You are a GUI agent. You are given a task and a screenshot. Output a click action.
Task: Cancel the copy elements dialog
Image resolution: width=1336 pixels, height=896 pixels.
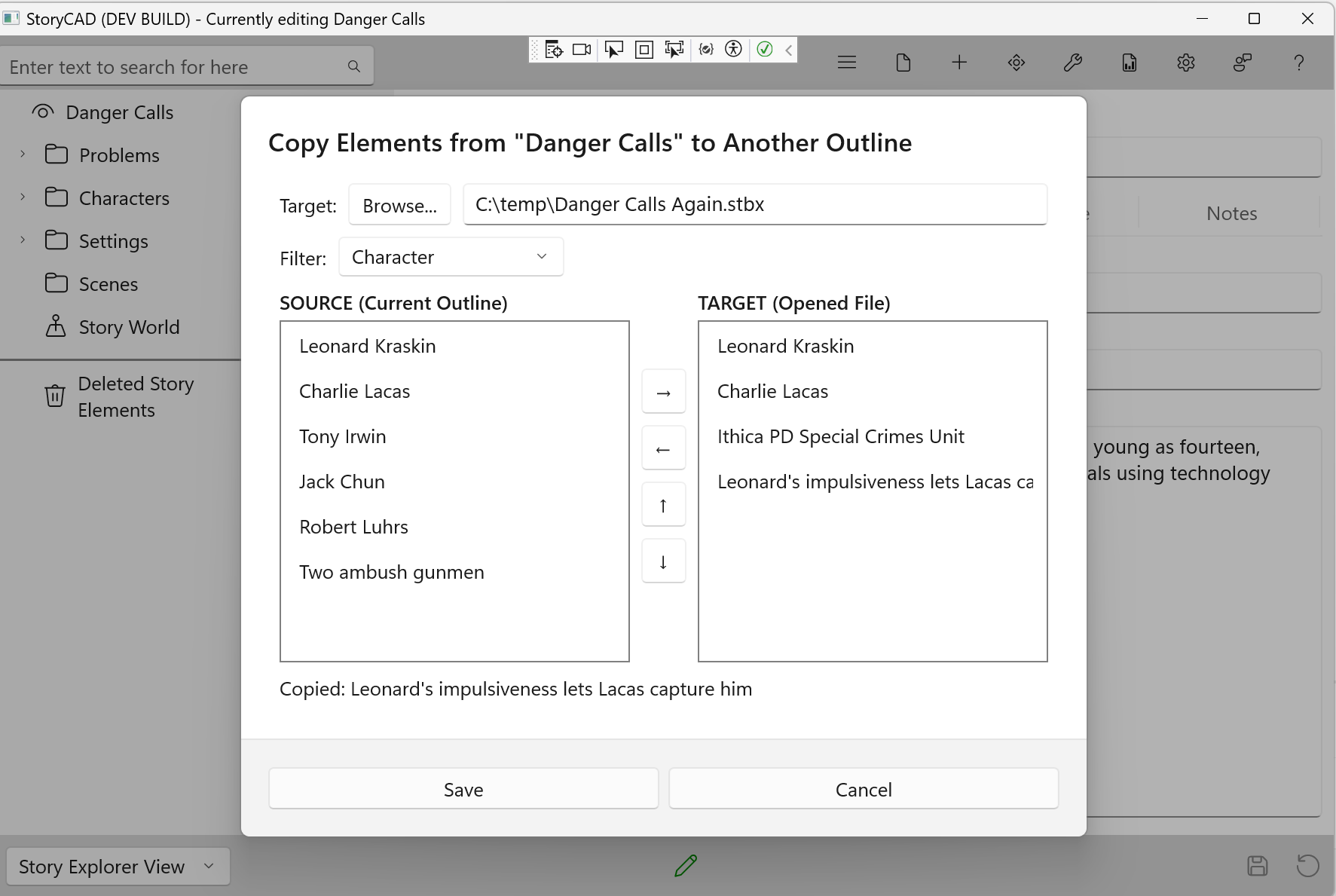863,789
